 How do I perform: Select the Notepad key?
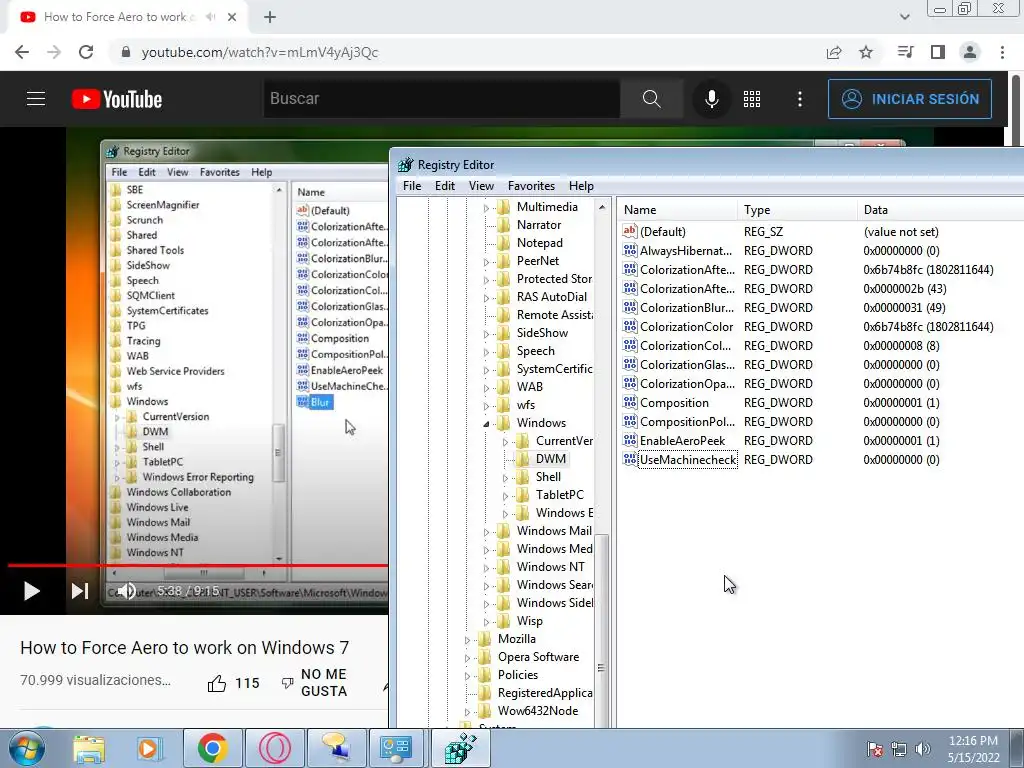539,243
